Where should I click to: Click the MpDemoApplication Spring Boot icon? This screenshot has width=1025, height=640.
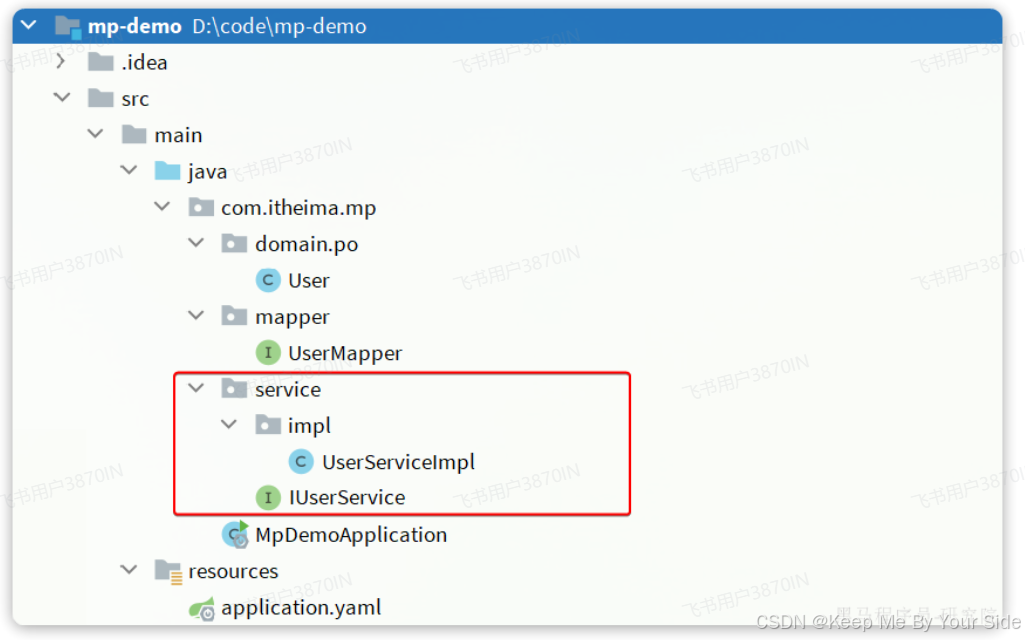point(234,534)
